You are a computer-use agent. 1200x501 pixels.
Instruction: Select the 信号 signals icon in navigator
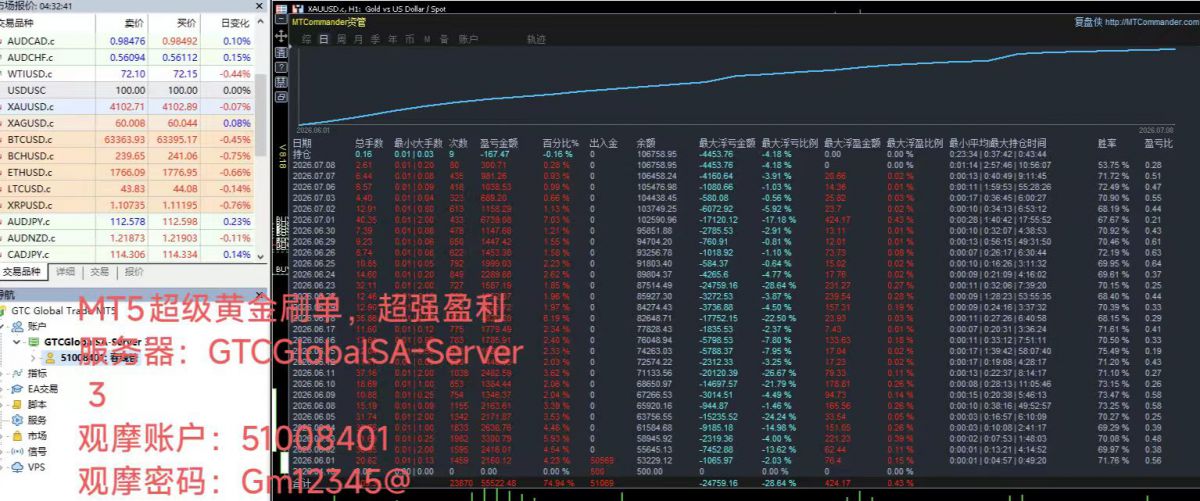17,451
